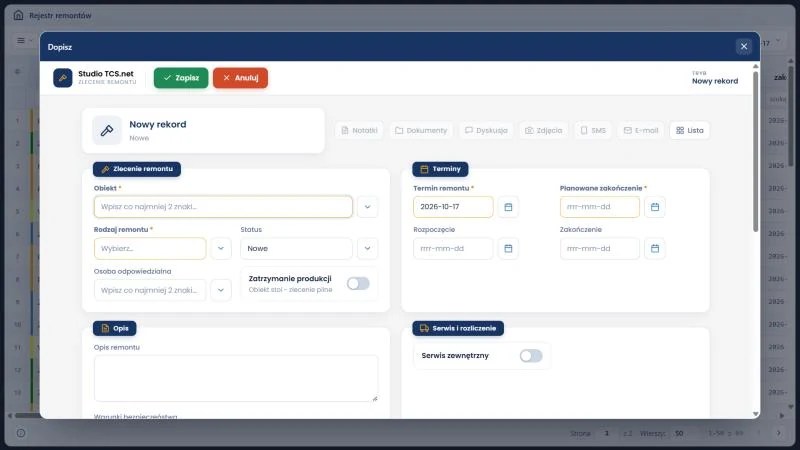Click the dialog vertical scrollbar thumb
The height and width of the screenshot is (450, 800).
tap(756, 152)
